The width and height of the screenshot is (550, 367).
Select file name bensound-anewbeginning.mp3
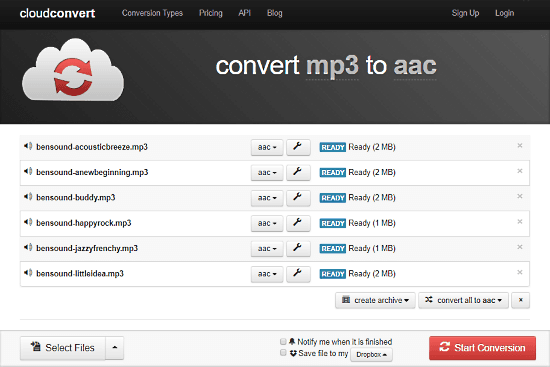(x=92, y=172)
